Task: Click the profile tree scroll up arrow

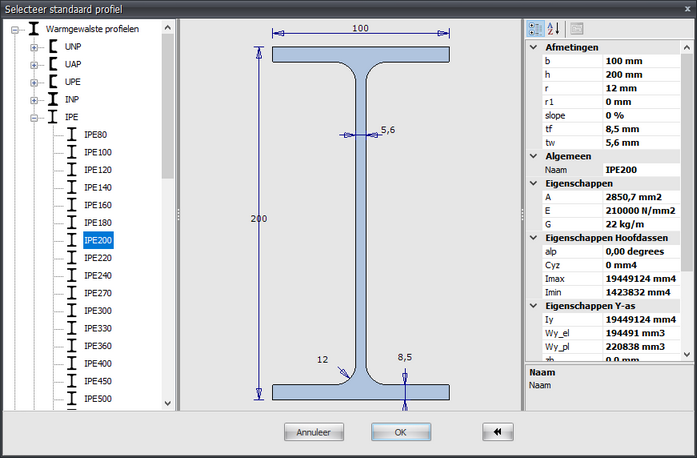Action: click(168, 28)
